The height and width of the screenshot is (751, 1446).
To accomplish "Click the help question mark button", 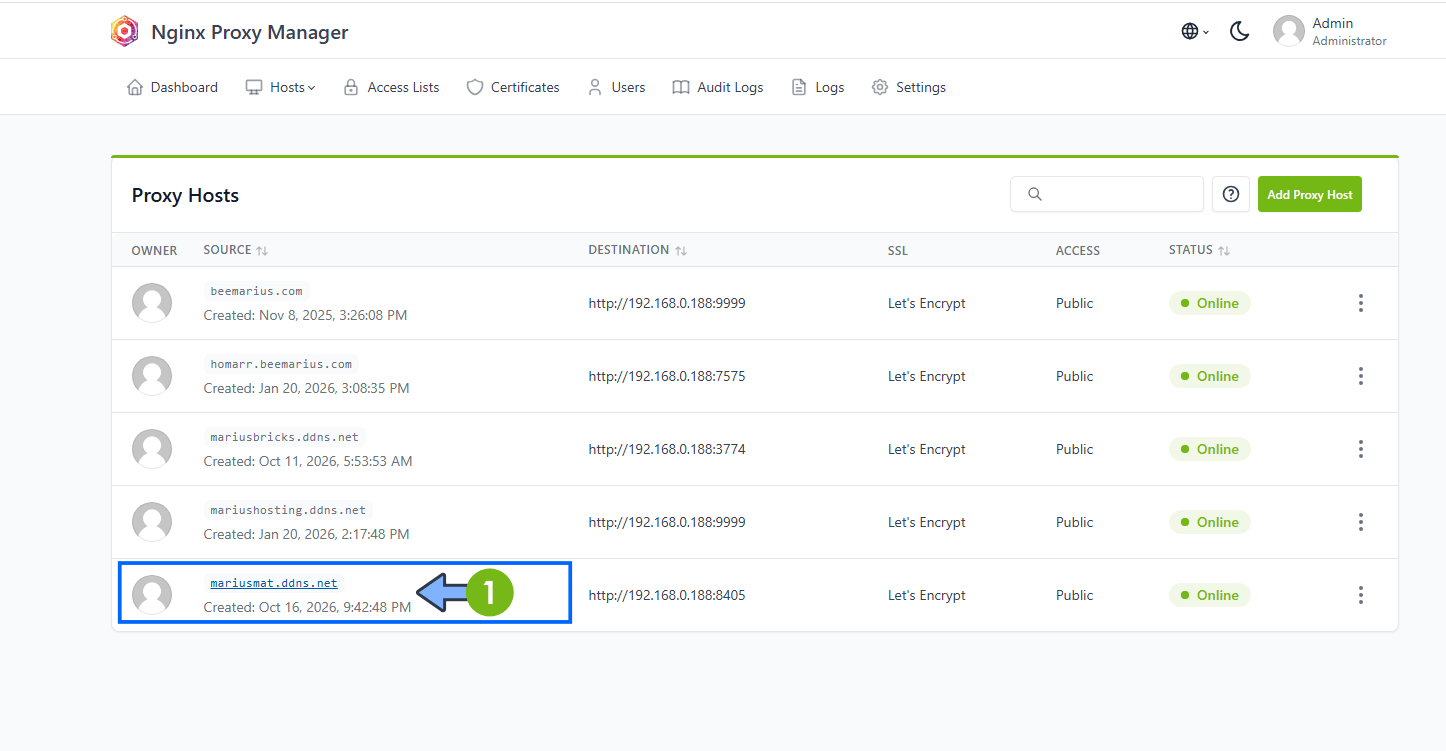I will point(1231,194).
